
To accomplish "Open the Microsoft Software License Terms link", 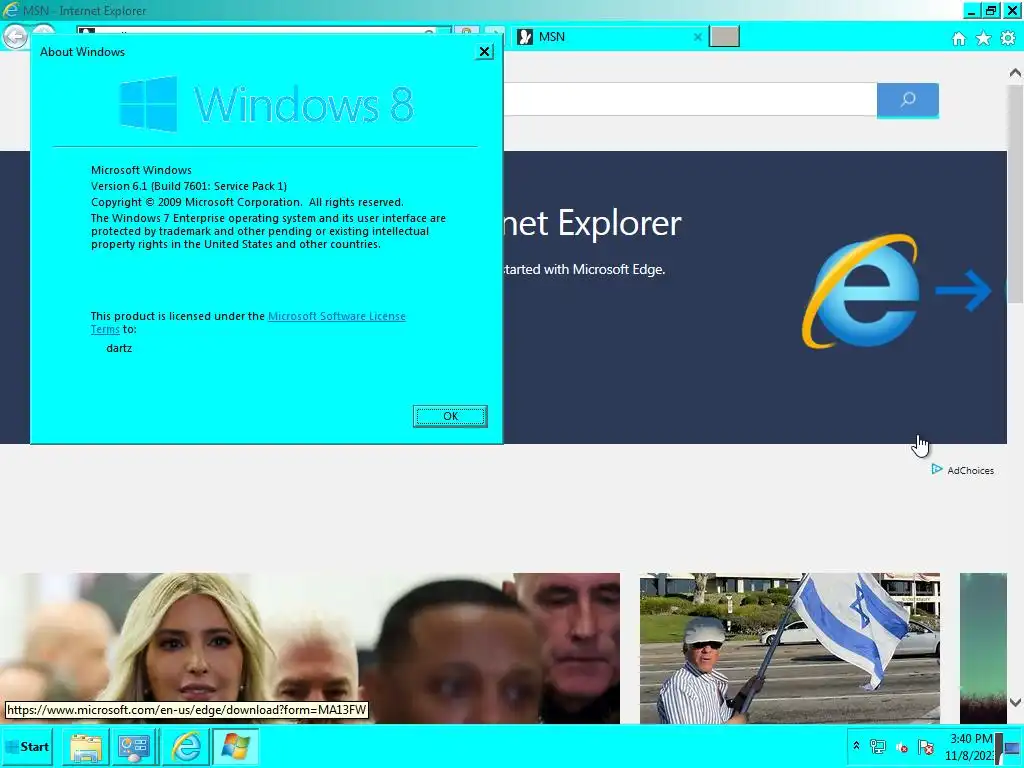I will pos(336,316).
